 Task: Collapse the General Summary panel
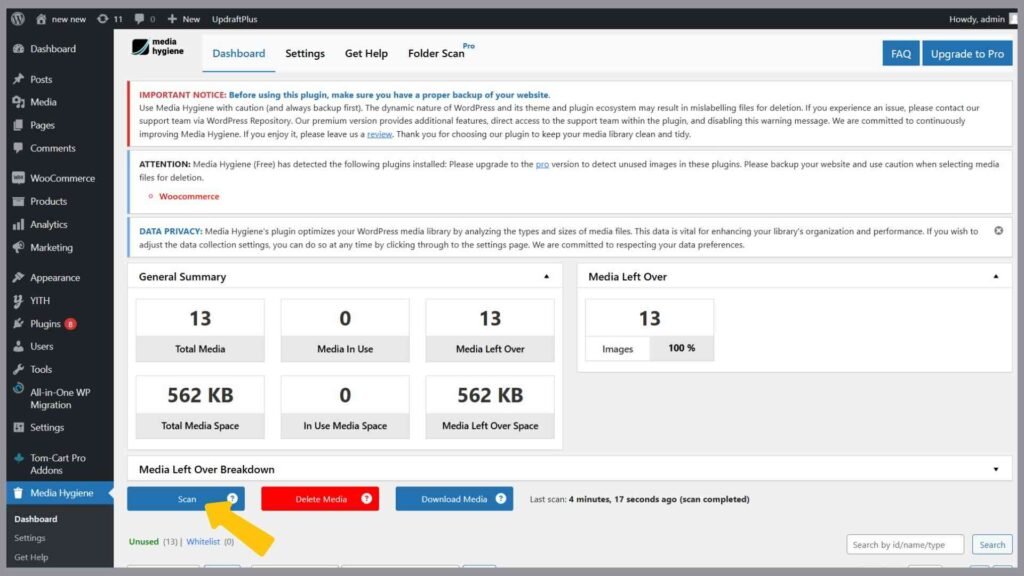(547, 277)
